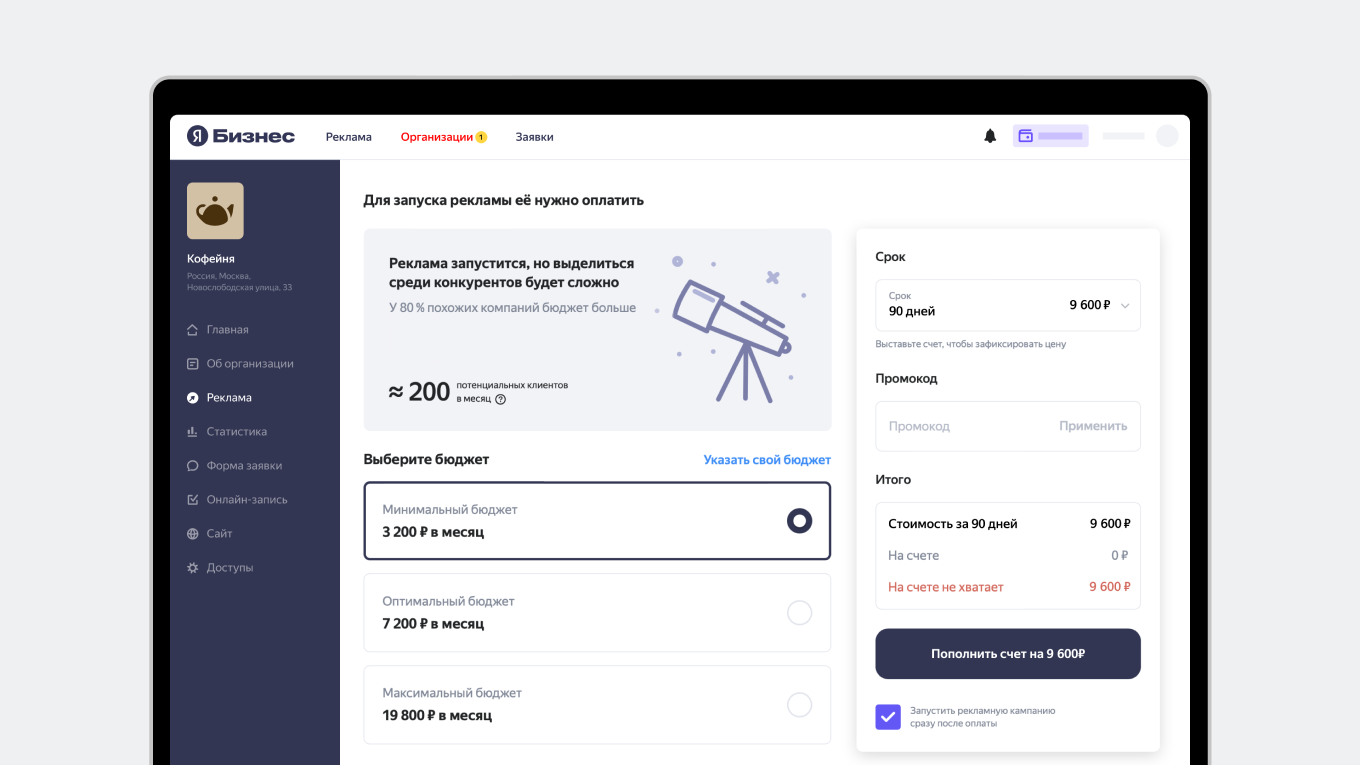Click the Выставьте счет hint text

point(971,344)
